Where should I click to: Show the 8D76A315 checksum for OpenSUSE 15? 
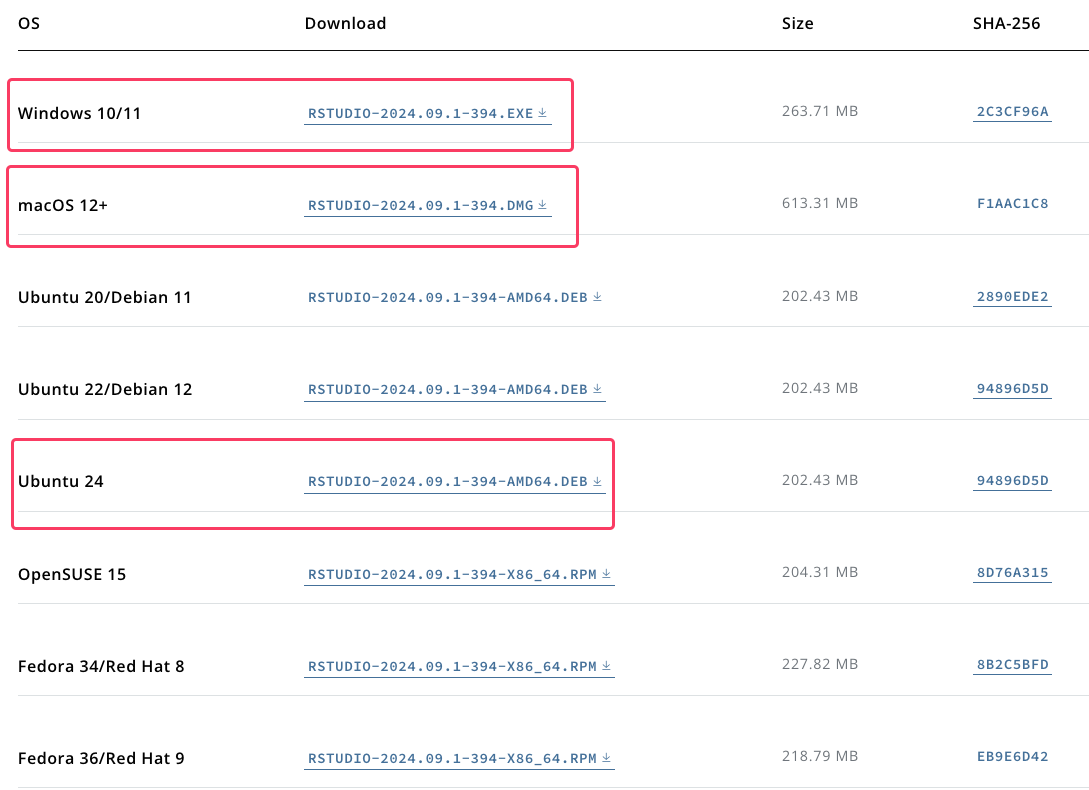(x=1012, y=574)
